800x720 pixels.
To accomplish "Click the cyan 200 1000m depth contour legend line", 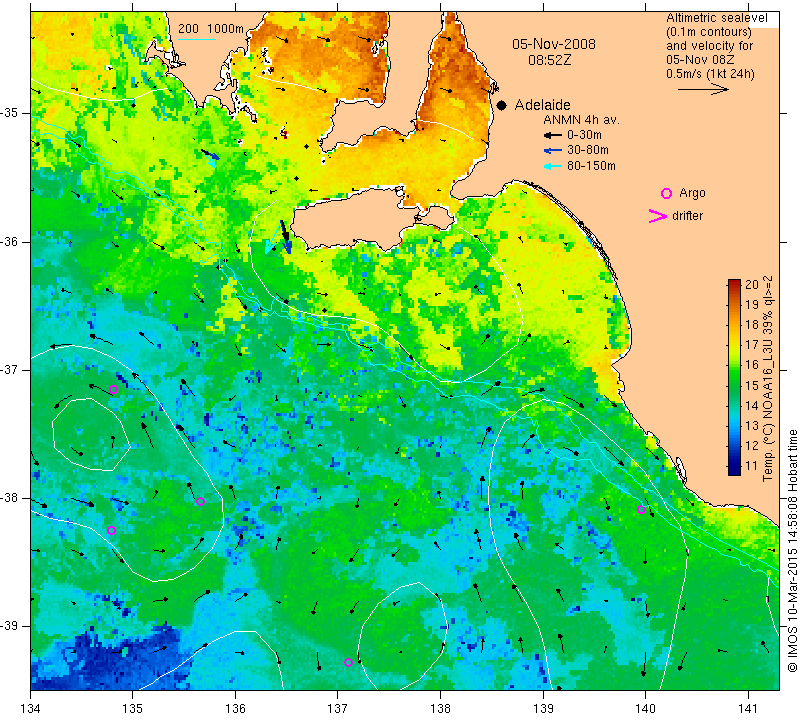I will click(196, 39).
